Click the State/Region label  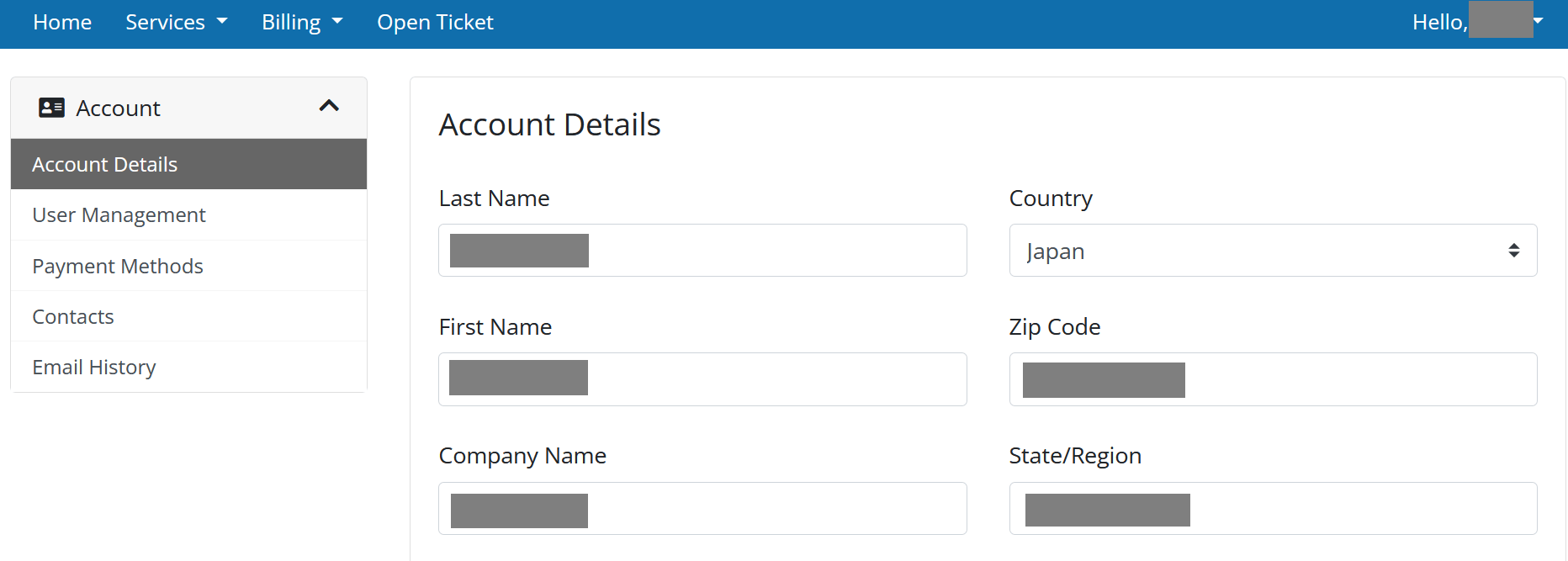point(1075,456)
